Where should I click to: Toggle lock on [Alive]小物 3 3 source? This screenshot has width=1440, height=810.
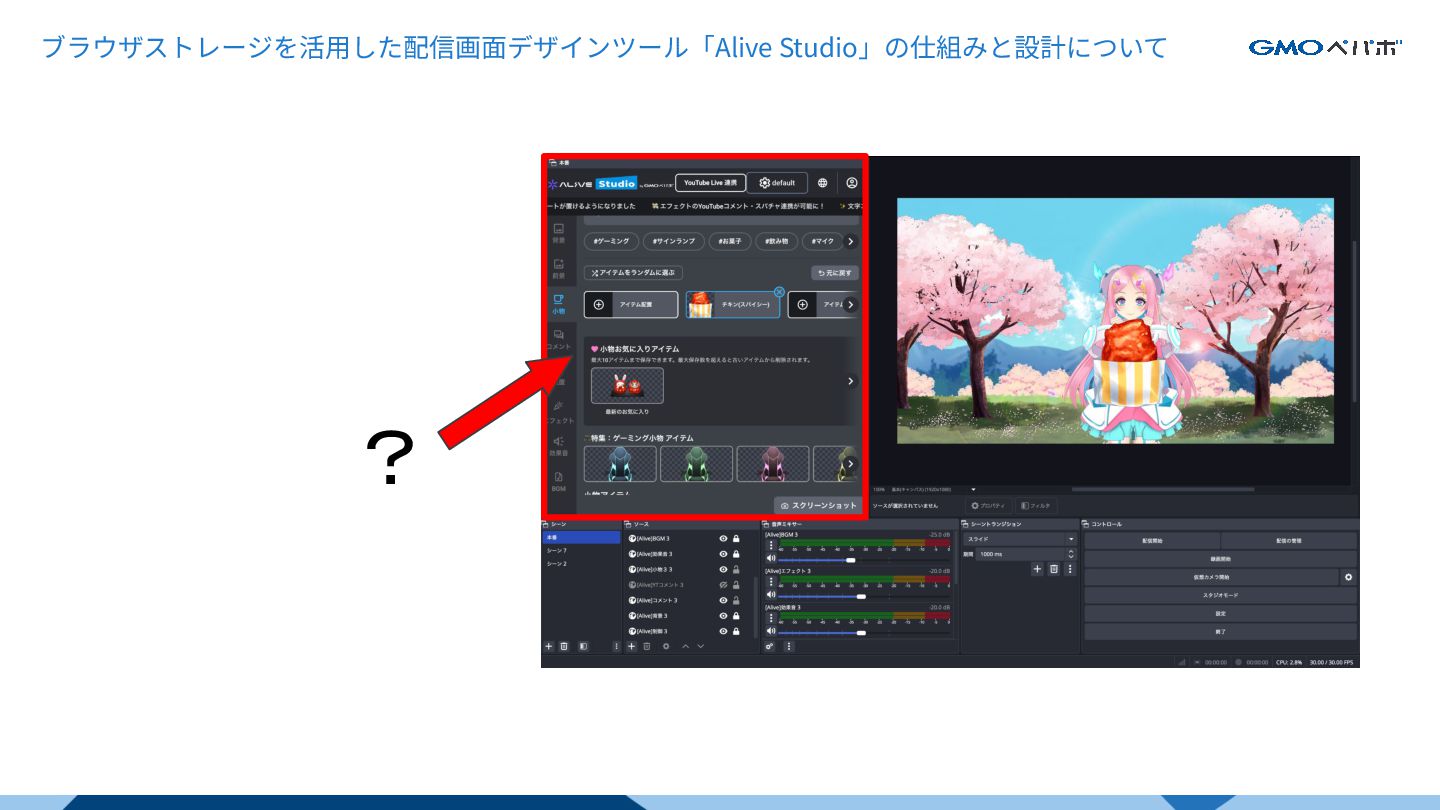coord(736,569)
